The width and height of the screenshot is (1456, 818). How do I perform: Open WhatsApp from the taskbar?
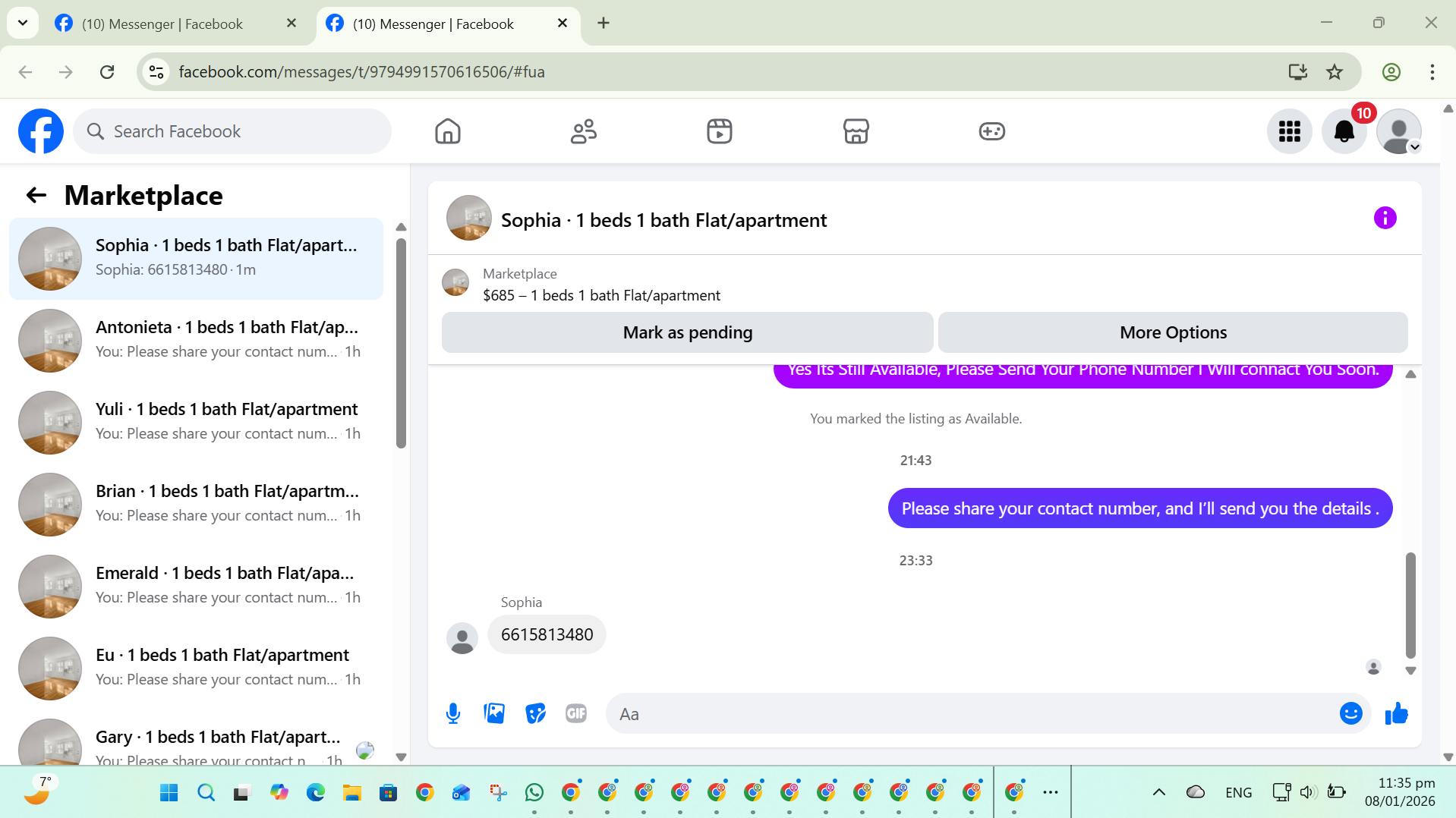tap(534, 793)
